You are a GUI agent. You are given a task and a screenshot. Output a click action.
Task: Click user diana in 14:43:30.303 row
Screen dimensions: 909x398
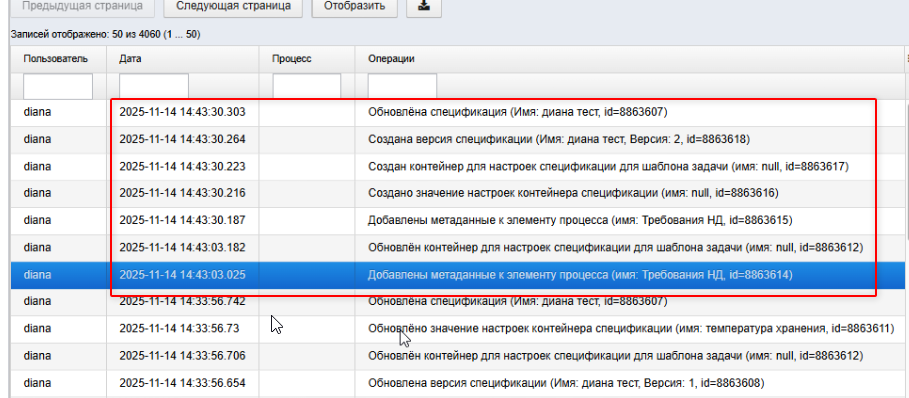click(37, 112)
